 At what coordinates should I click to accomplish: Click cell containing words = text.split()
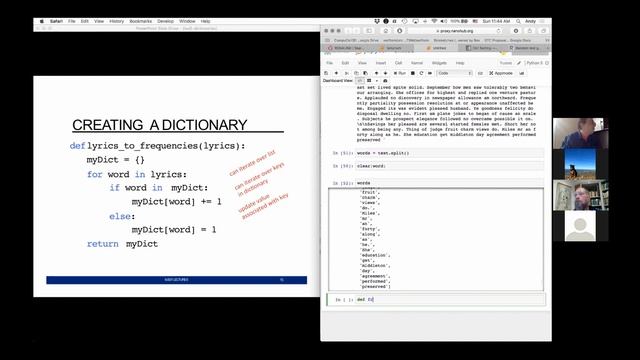[x=449, y=153]
